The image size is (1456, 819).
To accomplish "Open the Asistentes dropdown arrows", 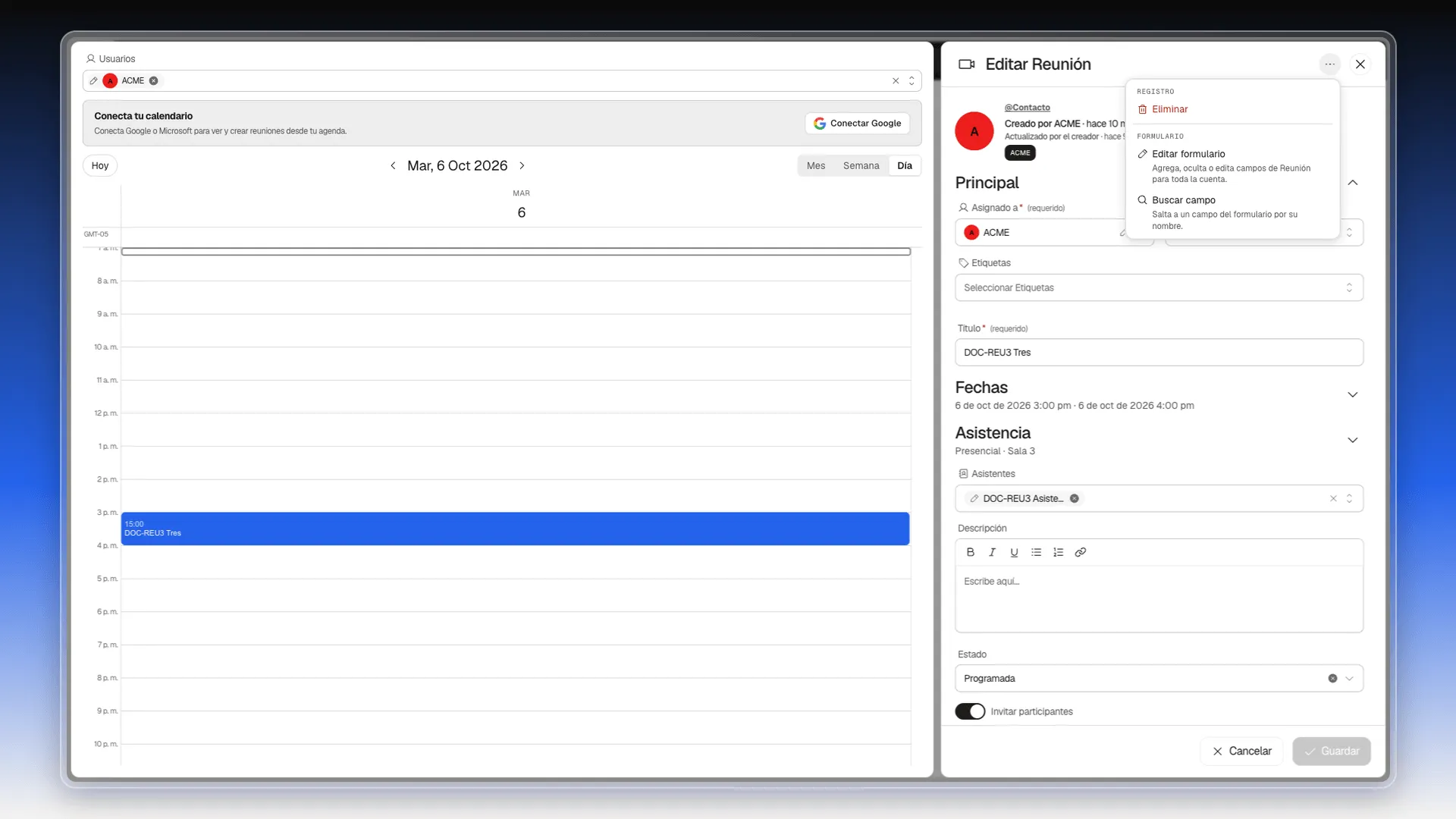I will (x=1349, y=498).
